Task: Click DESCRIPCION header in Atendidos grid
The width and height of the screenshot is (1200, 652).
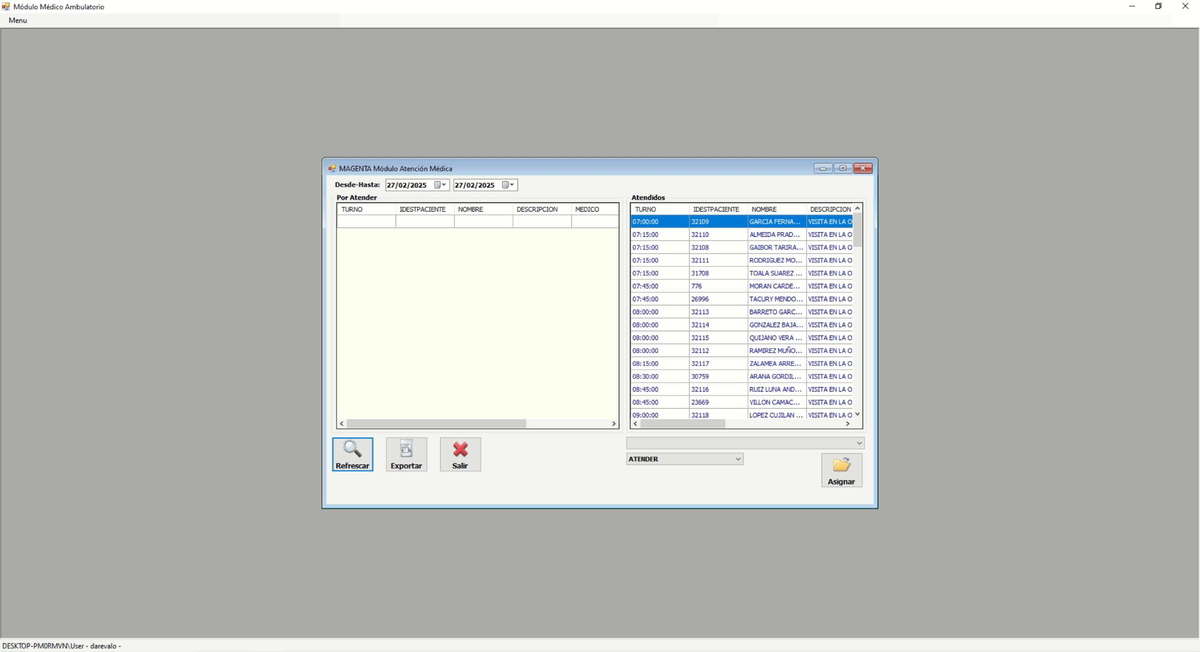Action: point(830,209)
